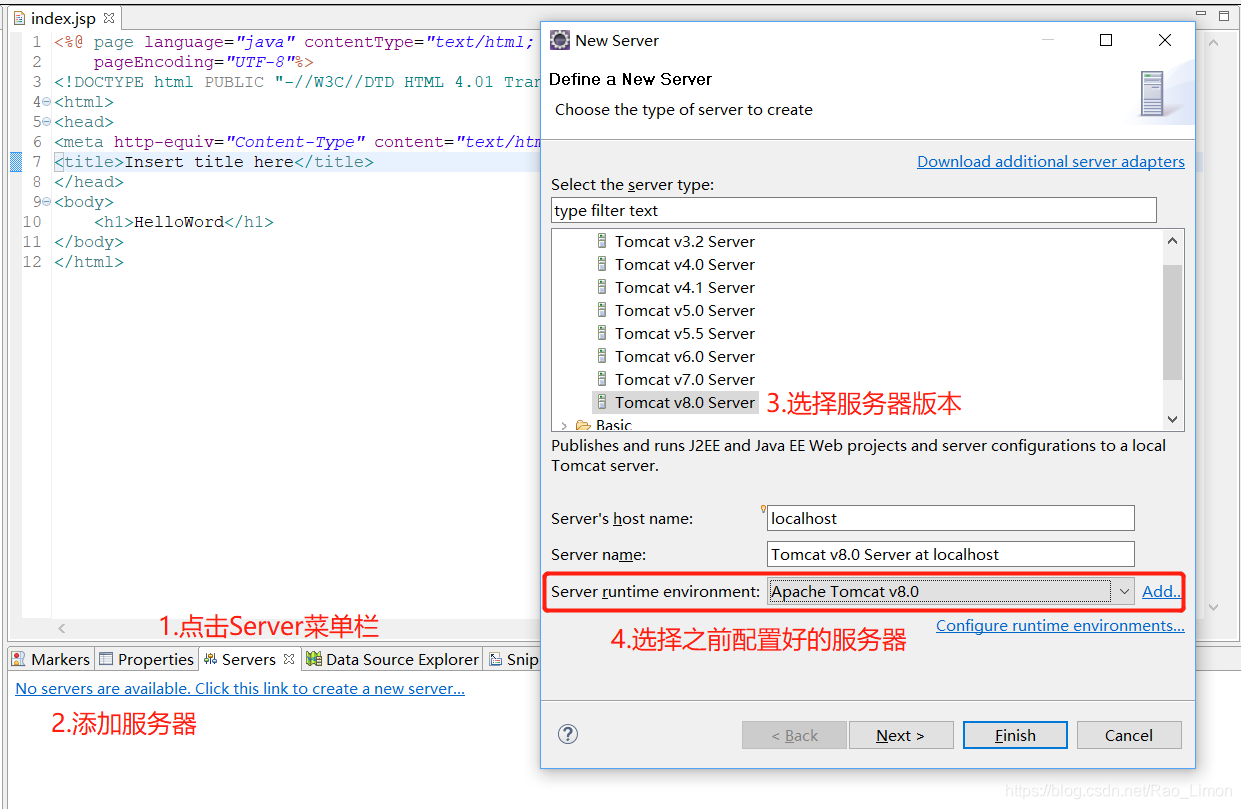Screen dimensions: 1241x809
Task: Click the Finish button
Action: [1015, 735]
